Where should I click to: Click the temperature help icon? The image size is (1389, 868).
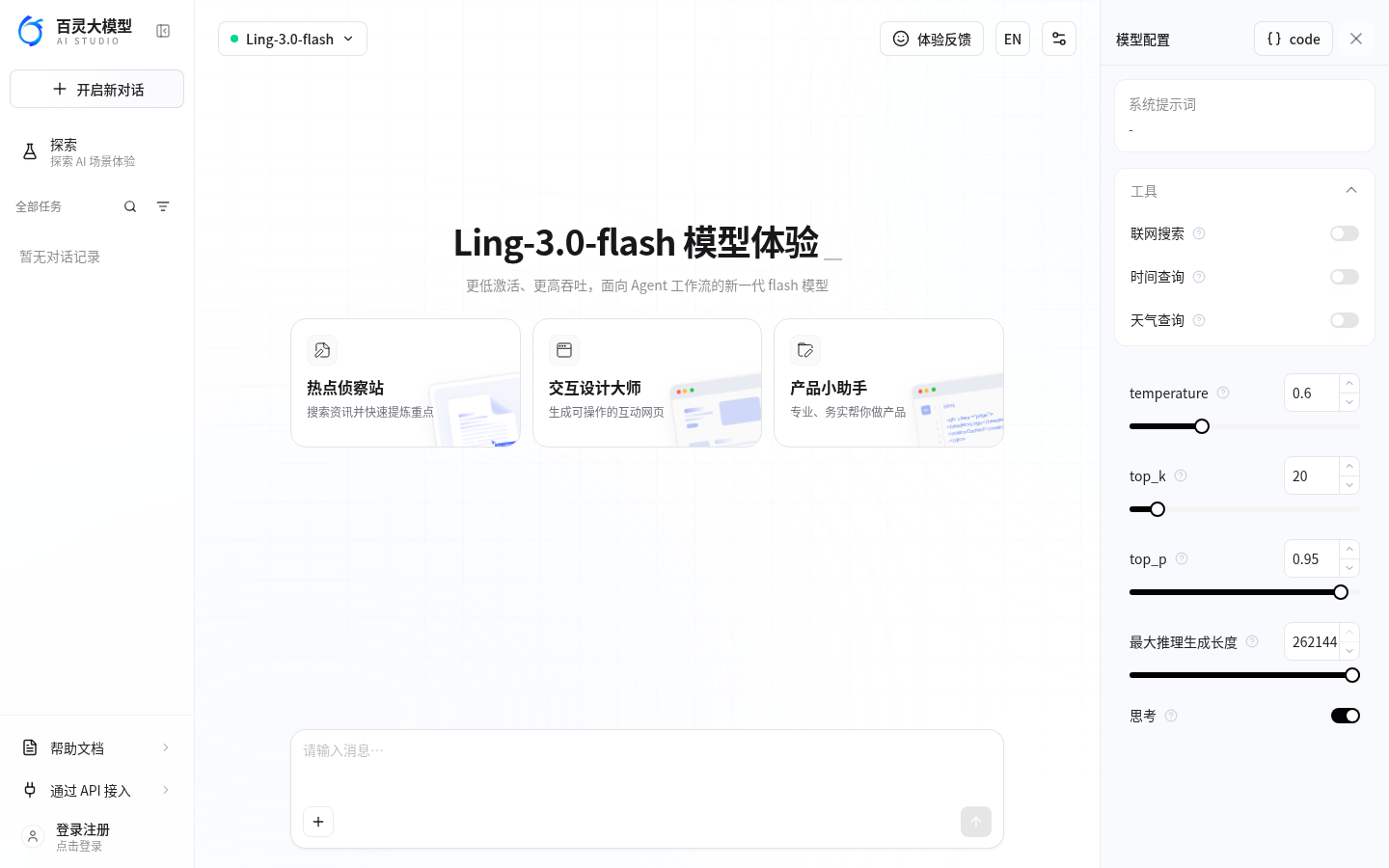[1223, 393]
